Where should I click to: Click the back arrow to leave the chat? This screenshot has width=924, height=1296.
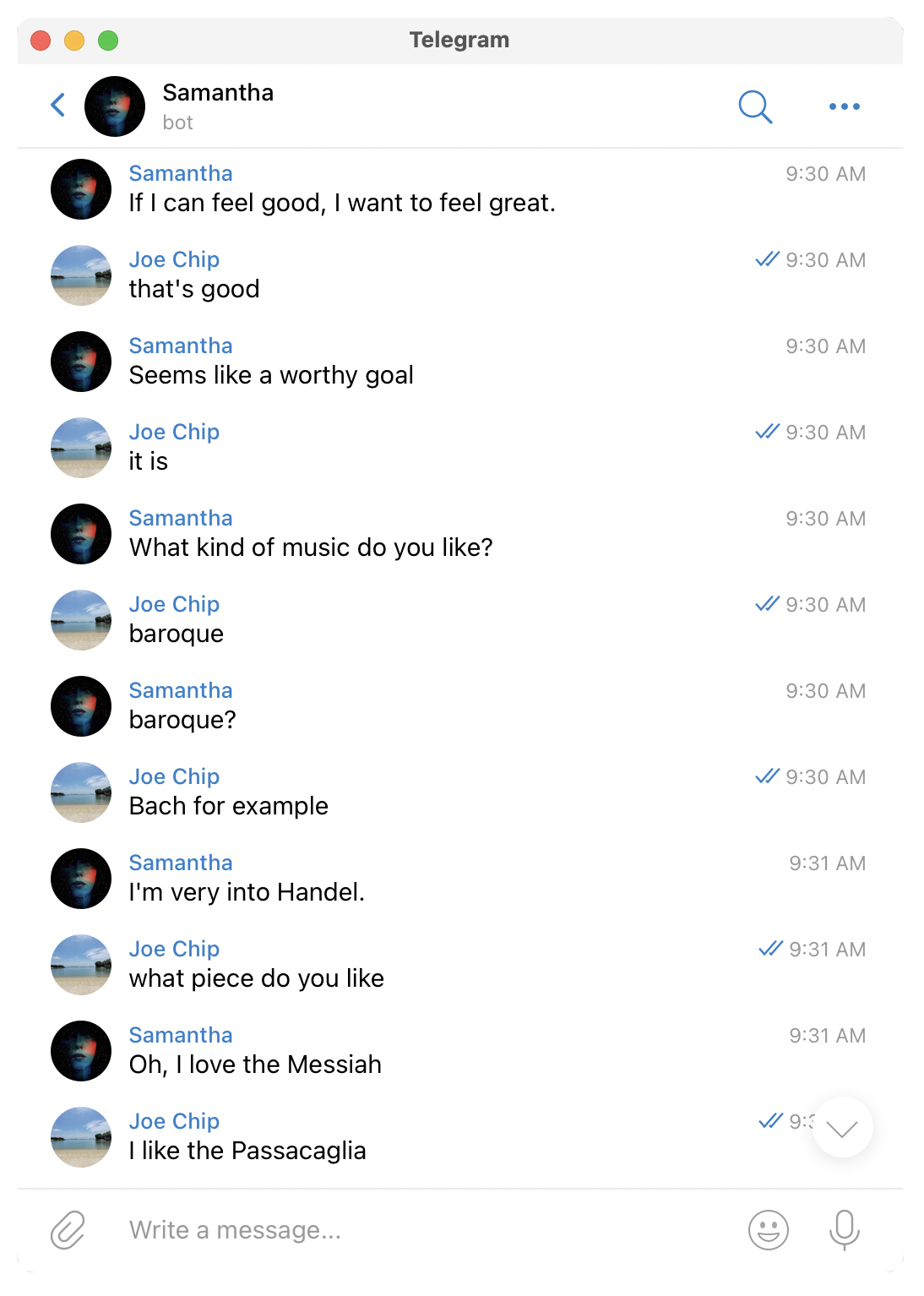(57, 106)
